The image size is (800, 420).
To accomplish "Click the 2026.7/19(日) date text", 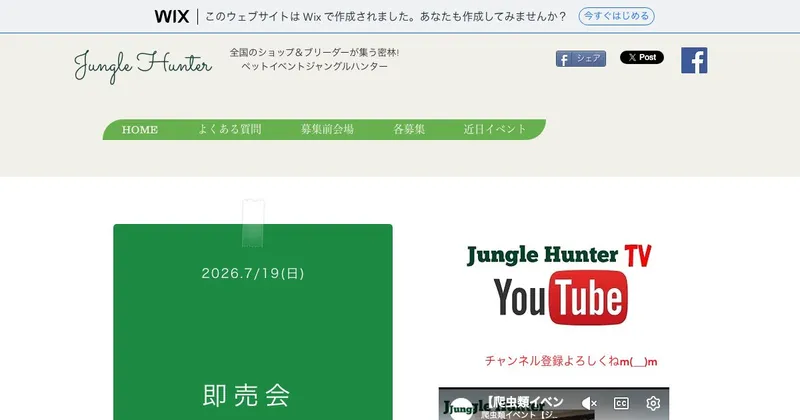I will coord(253,273).
